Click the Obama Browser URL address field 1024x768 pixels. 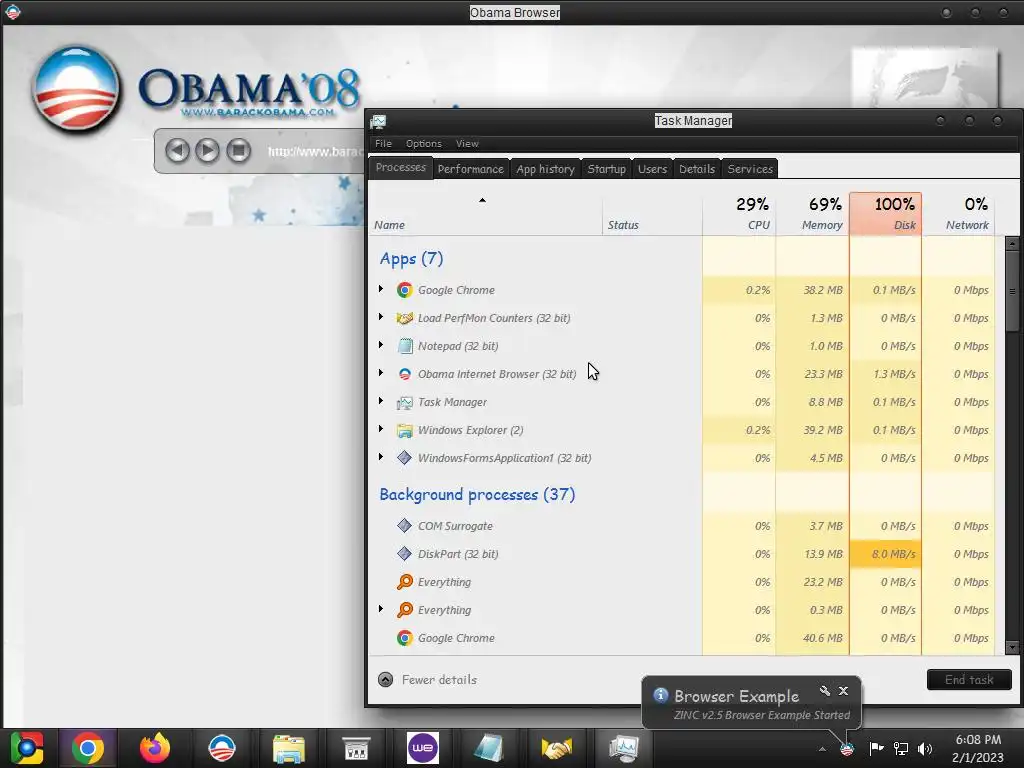pos(315,152)
